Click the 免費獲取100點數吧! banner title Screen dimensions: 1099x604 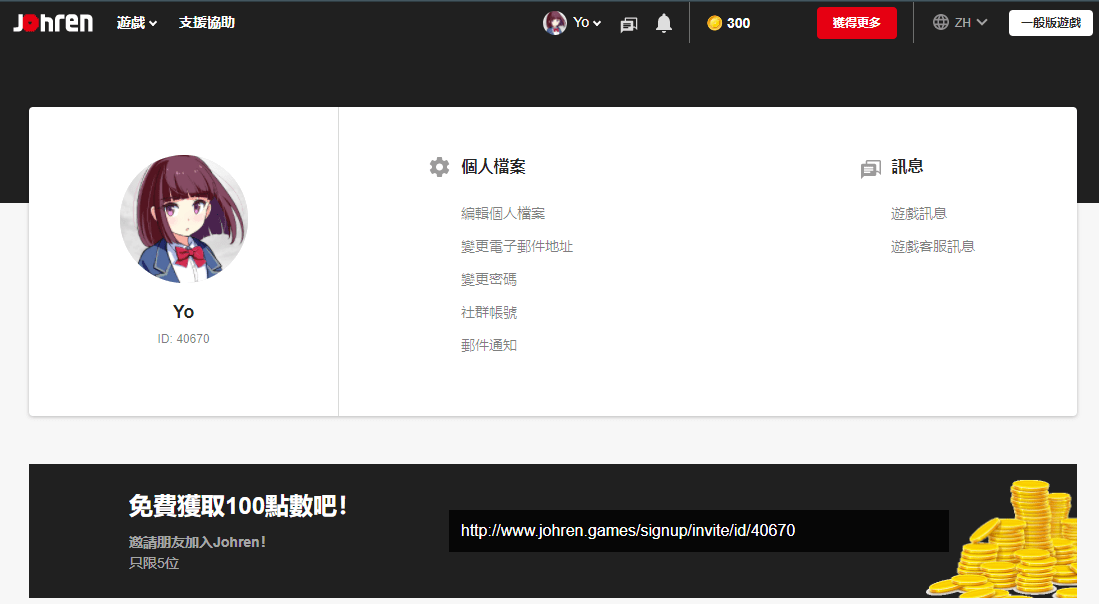[x=238, y=506]
